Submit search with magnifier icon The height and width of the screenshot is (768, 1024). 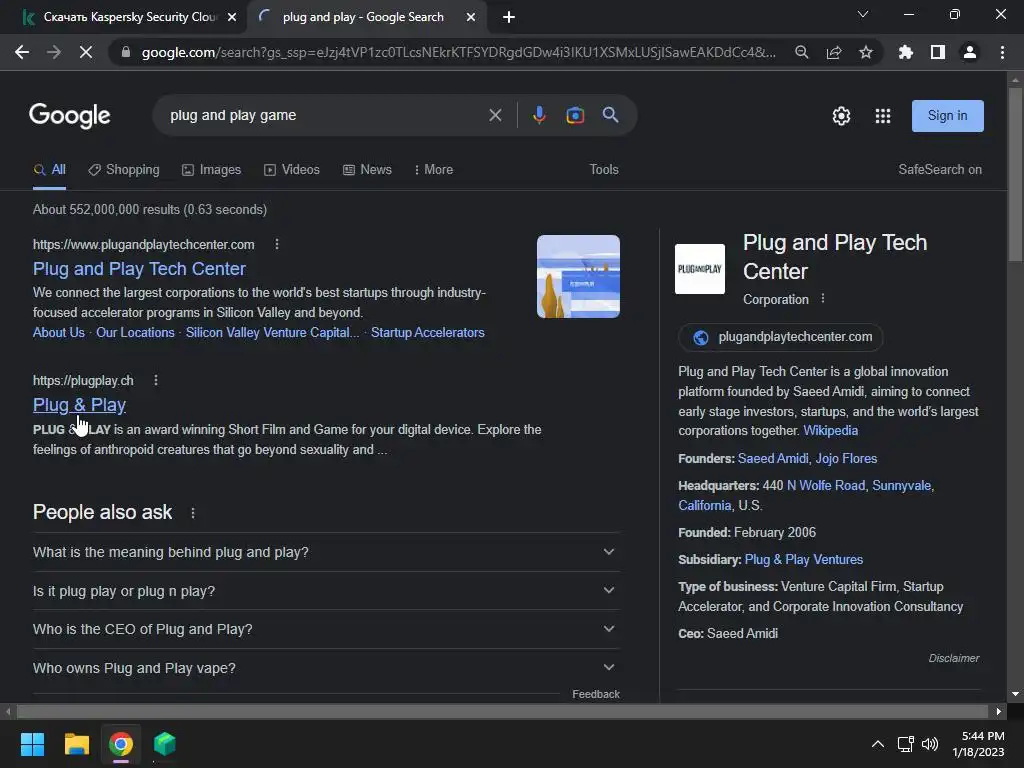610,115
